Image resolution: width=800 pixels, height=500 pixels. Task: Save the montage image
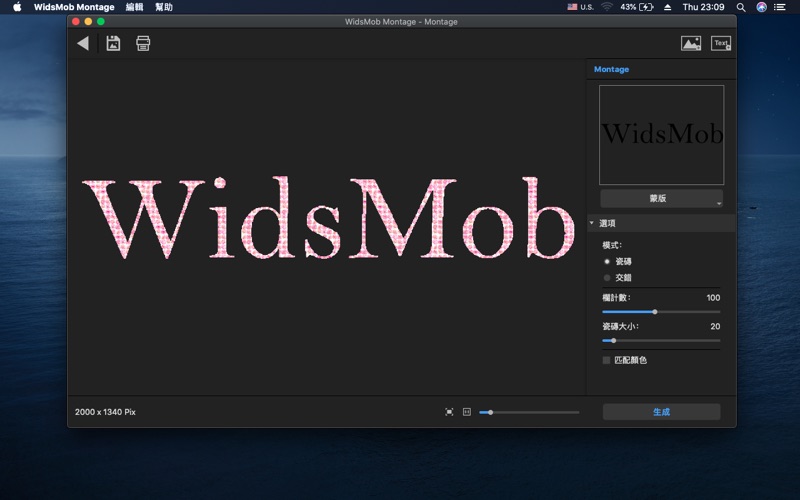click(x=113, y=43)
